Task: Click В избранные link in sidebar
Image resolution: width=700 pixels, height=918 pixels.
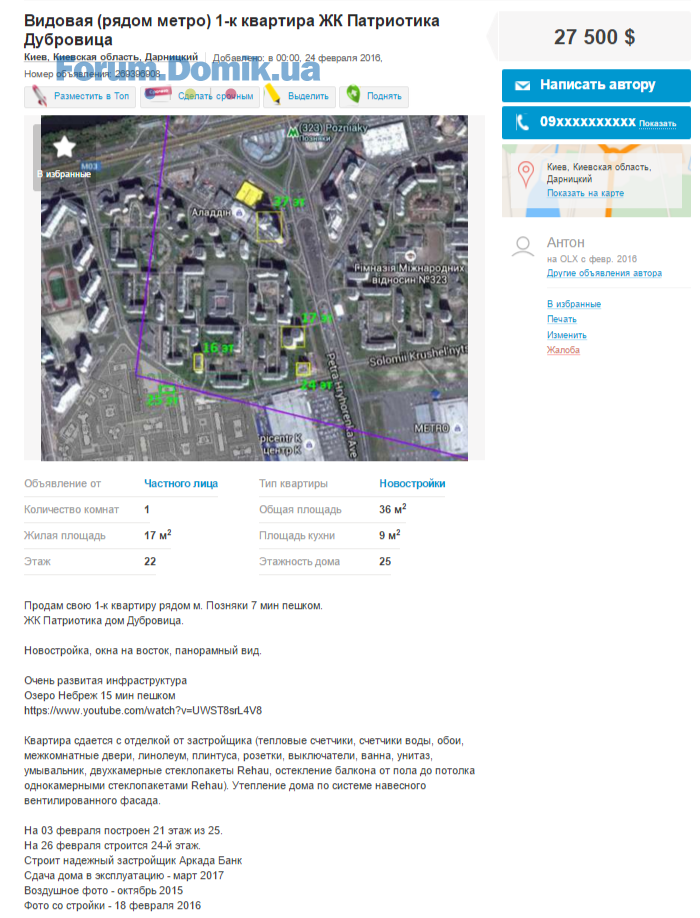Action: tap(574, 304)
